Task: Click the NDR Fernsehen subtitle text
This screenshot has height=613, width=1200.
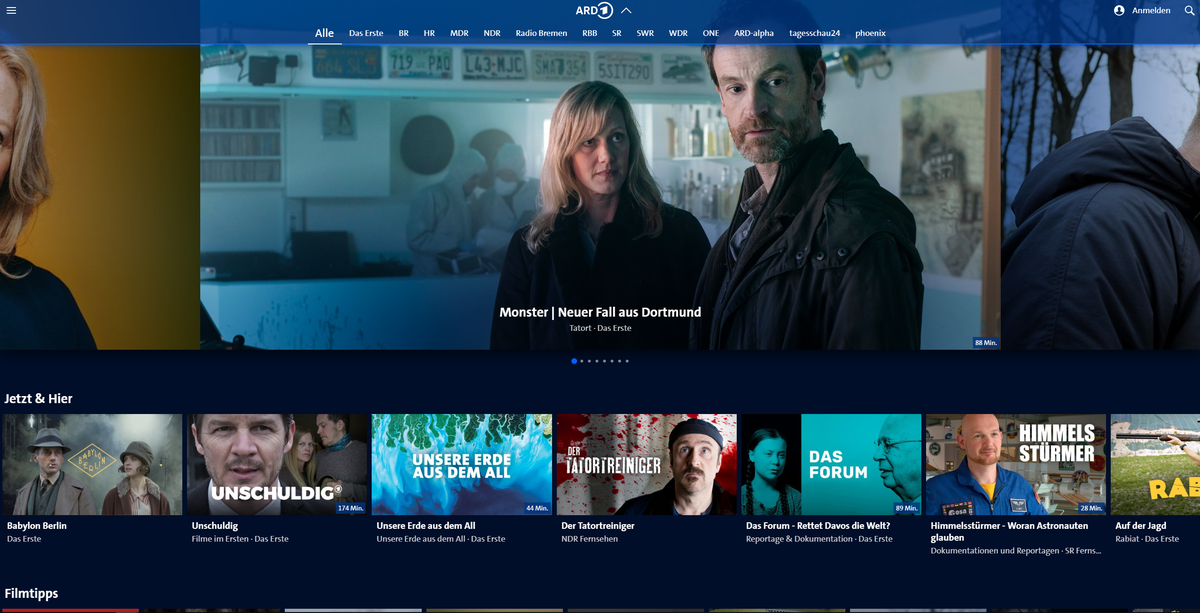Action: (x=590, y=539)
